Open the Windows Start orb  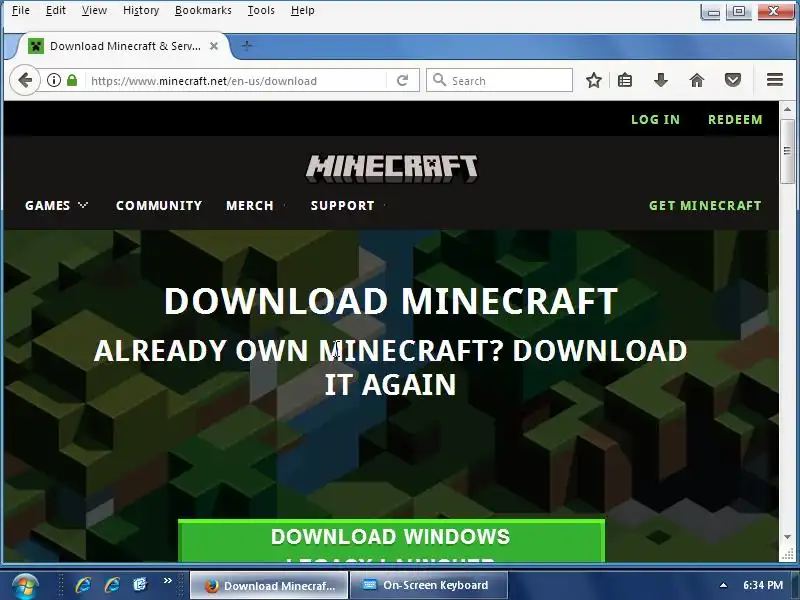tap(24, 585)
